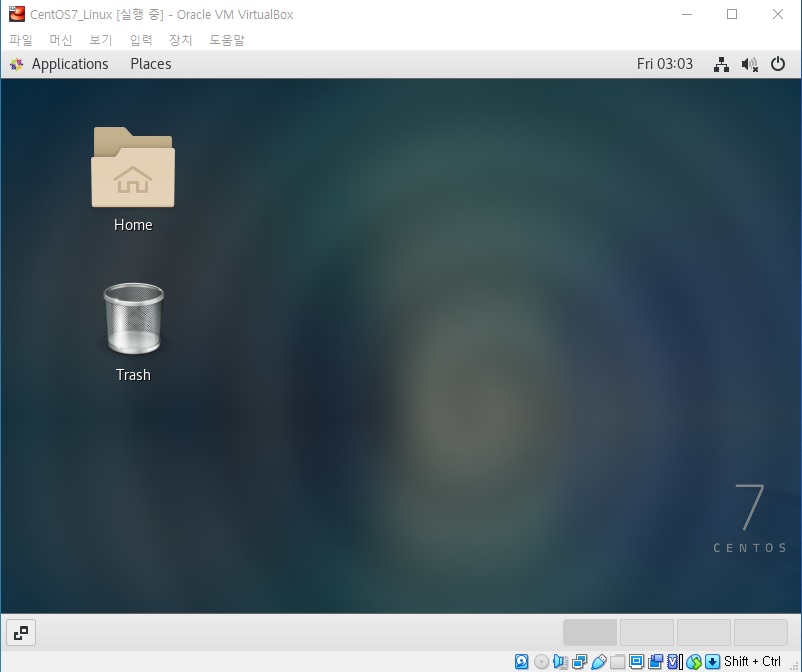Click the power icon in top panel
Screen dimensions: 802x672
pyautogui.click(x=778, y=64)
